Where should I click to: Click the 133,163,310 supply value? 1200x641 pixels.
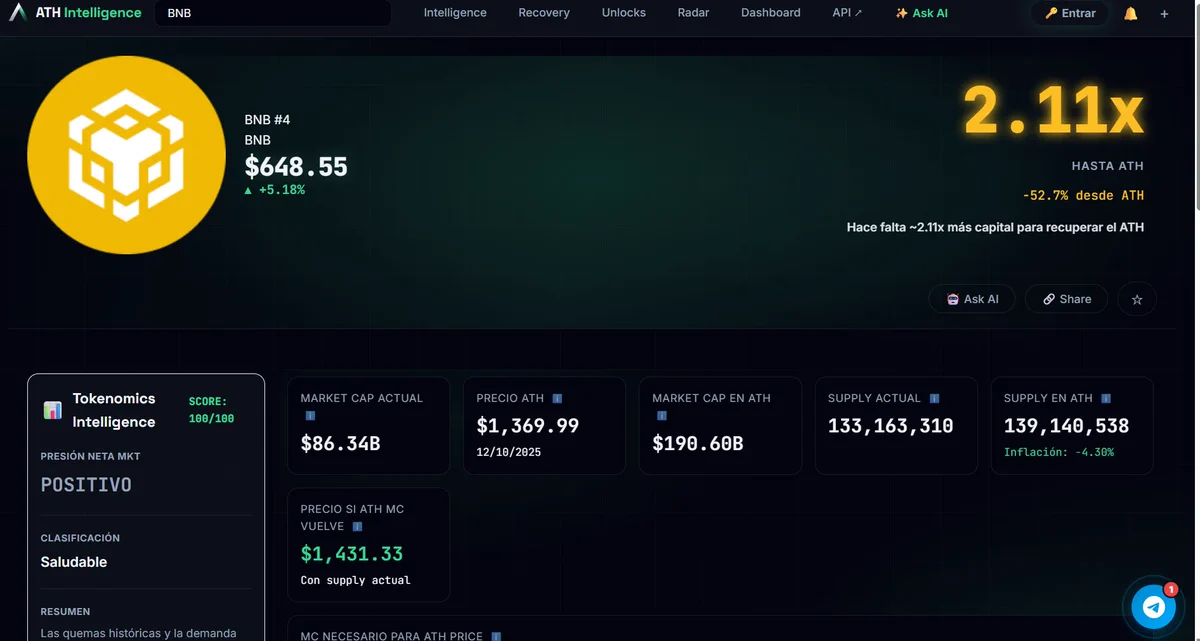click(x=891, y=426)
